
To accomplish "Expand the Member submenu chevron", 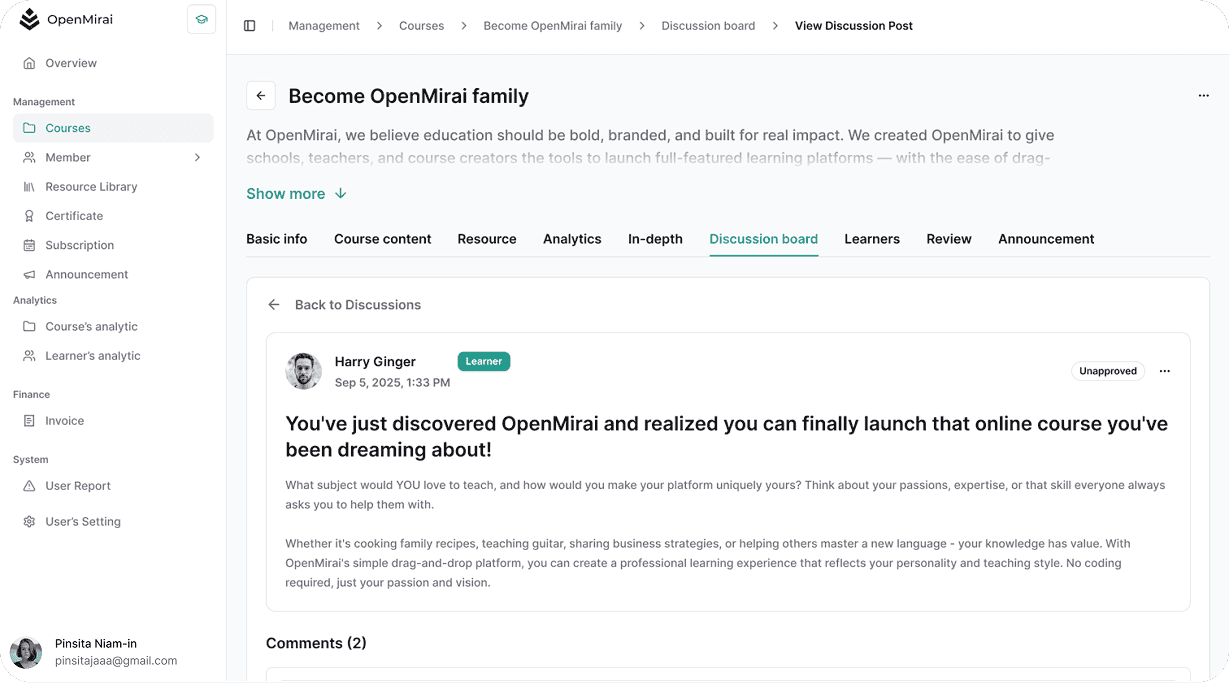I will click(x=197, y=158).
